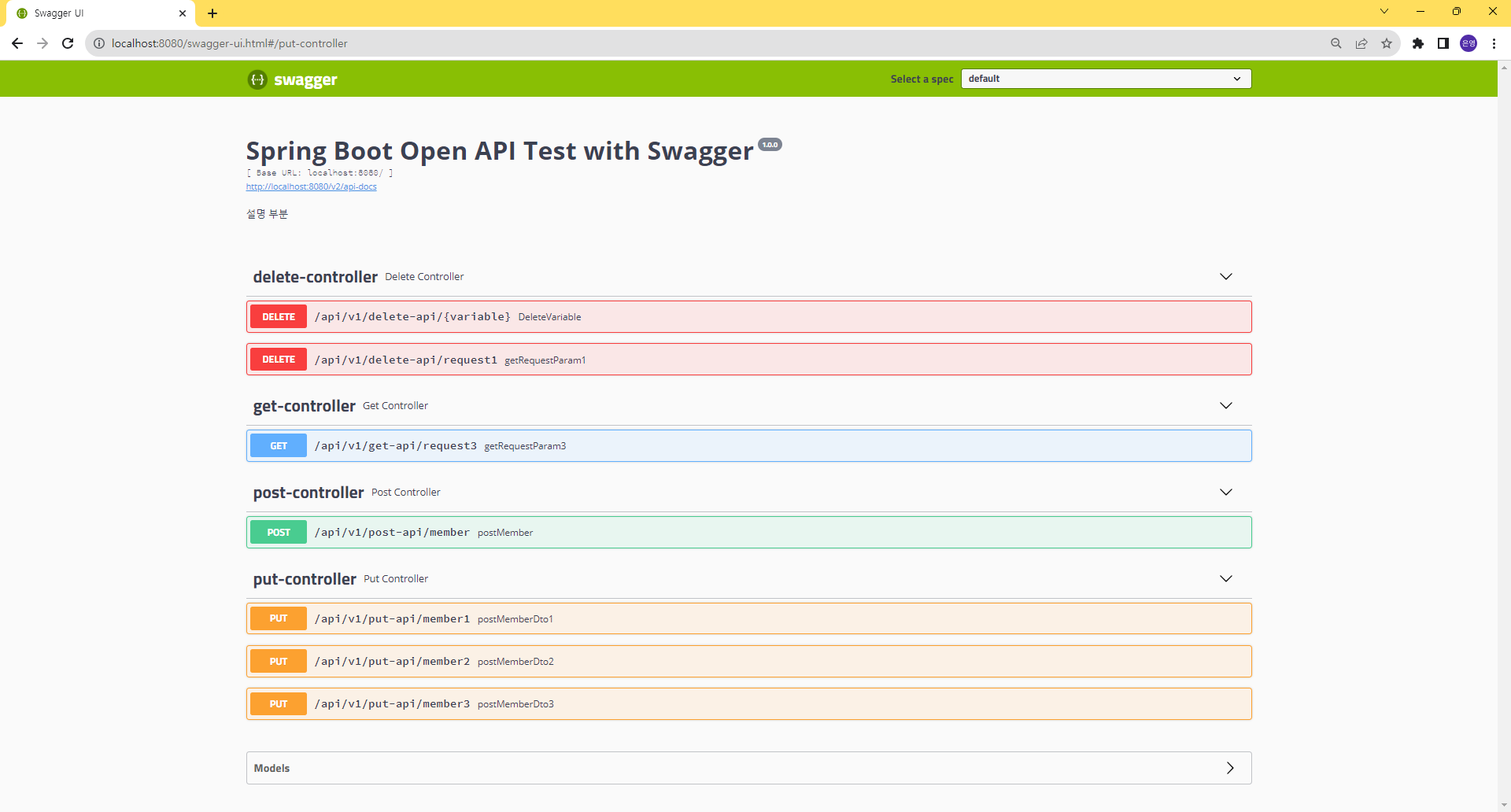Bookmark this page with the star icon
The width and height of the screenshot is (1511, 812).
pos(1387,43)
